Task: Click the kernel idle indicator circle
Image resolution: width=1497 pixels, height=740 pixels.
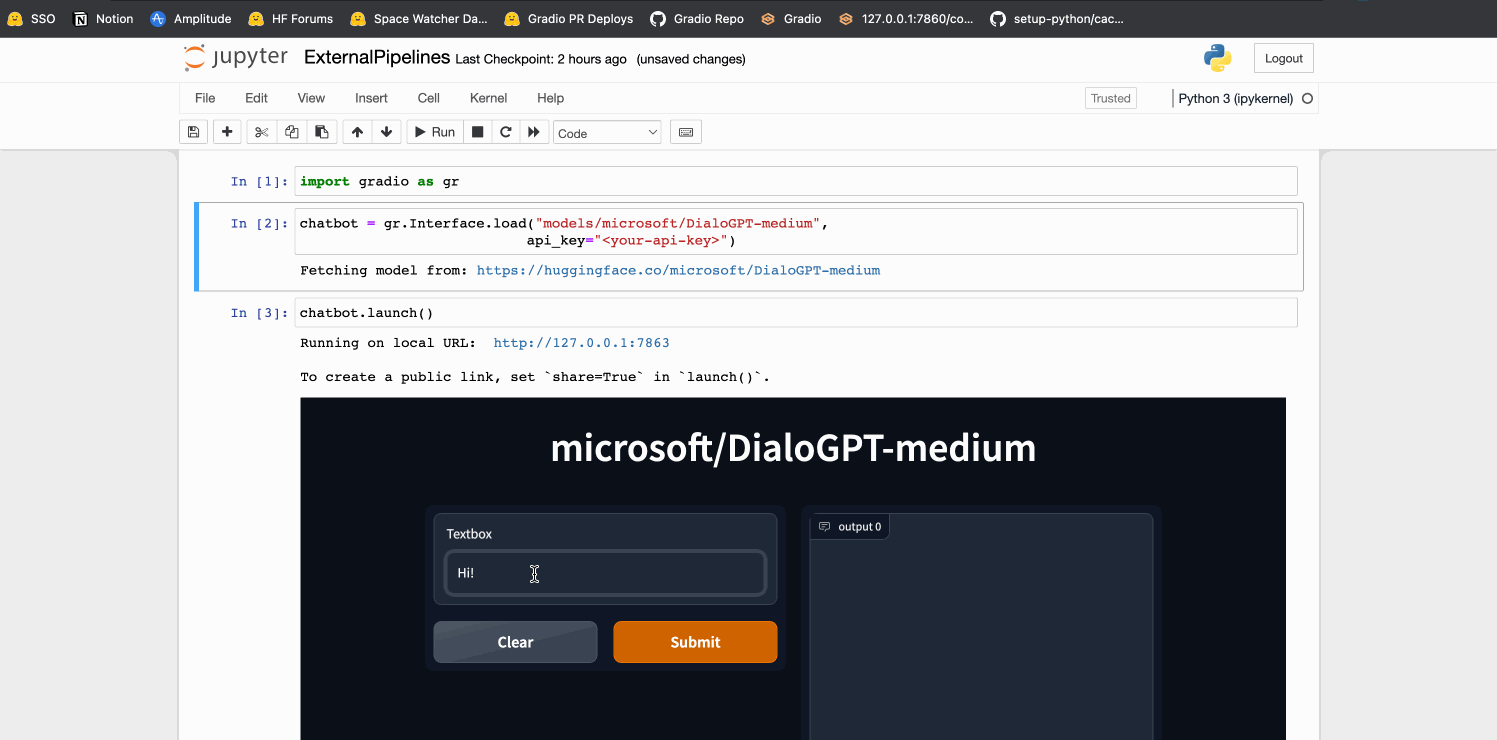Action: (1307, 98)
